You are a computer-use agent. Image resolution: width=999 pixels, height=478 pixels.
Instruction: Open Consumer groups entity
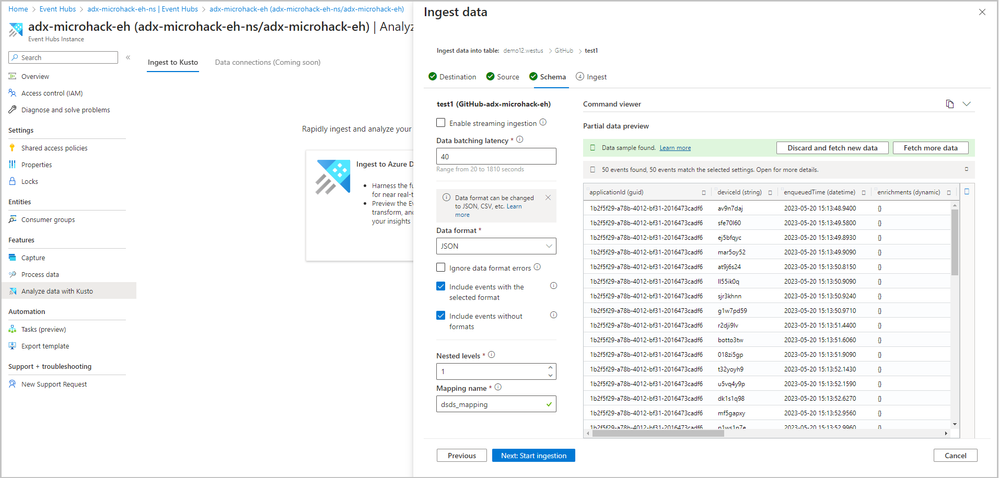pyautogui.click(x=48, y=219)
